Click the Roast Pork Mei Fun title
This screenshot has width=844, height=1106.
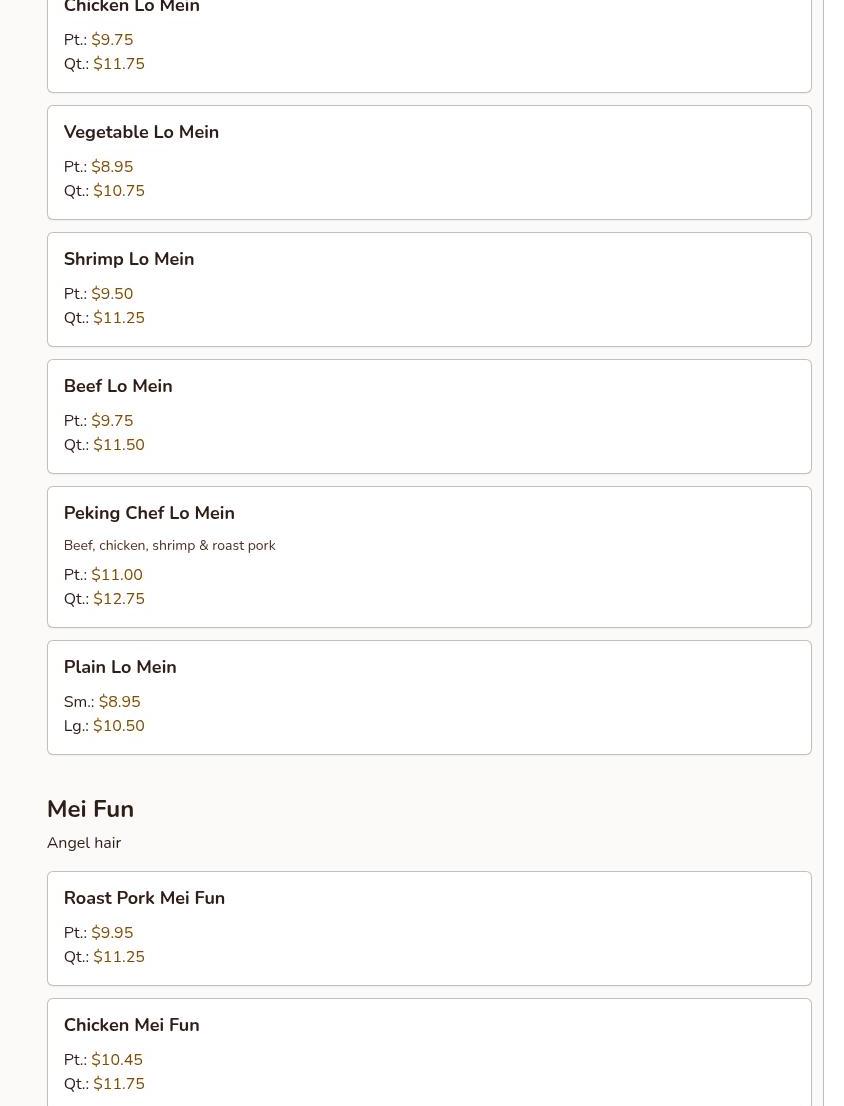144,898
